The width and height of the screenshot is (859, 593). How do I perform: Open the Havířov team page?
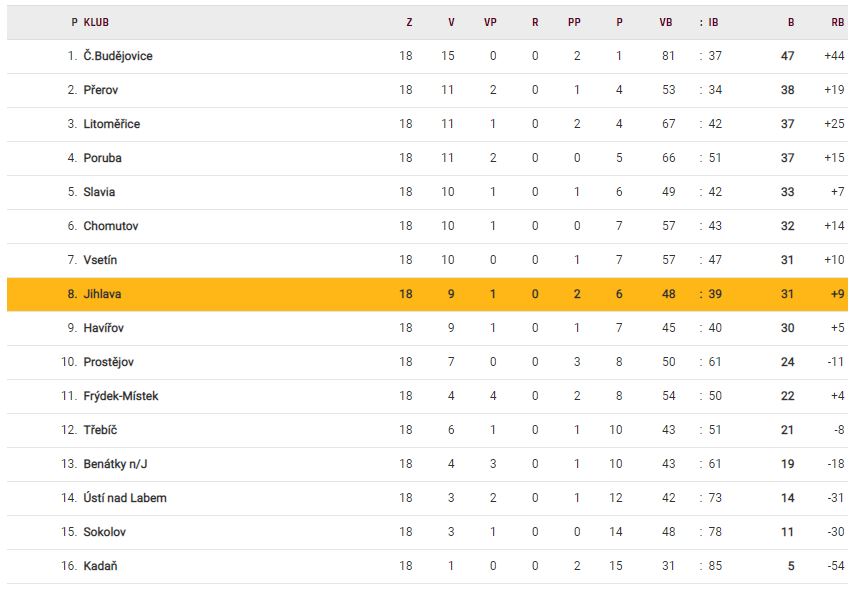tap(104, 328)
